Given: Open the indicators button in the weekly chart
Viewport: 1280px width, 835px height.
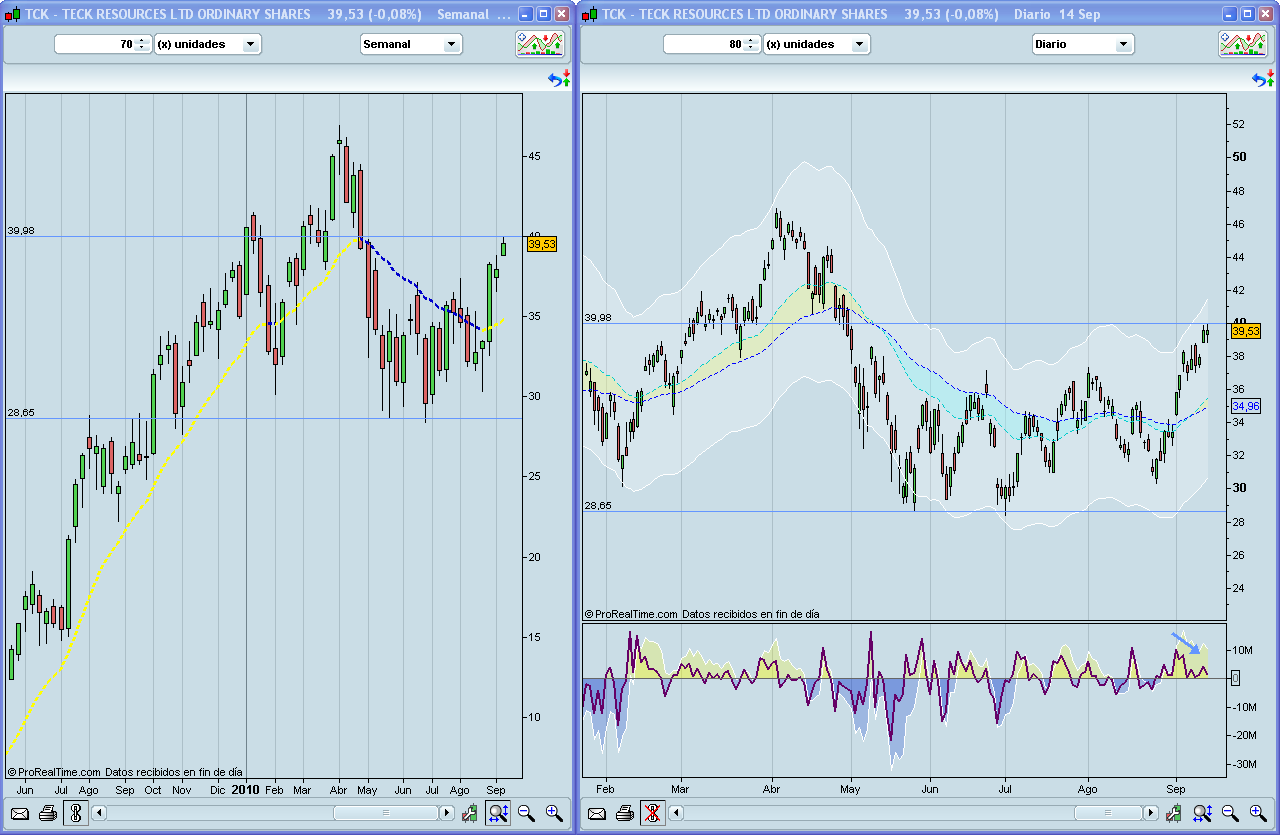Looking at the screenshot, I should (x=540, y=44).
